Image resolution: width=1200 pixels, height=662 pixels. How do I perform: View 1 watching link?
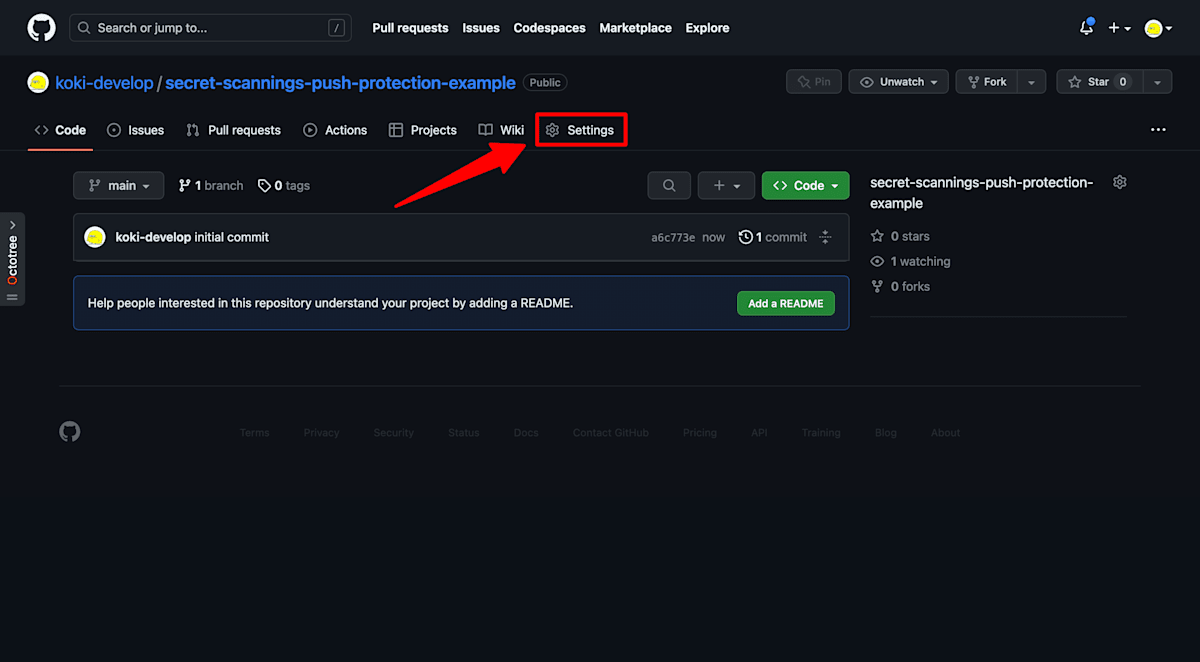click(910, 261)
